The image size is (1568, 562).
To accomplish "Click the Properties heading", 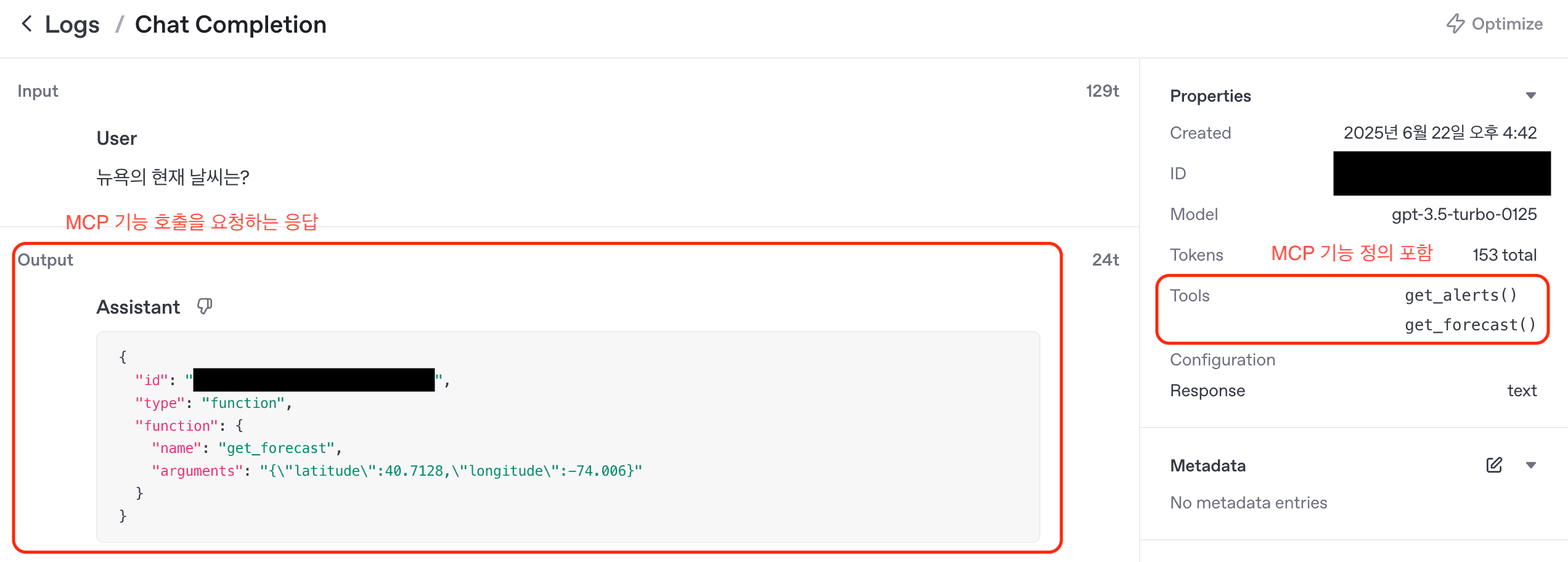I will click(1211, 96).
